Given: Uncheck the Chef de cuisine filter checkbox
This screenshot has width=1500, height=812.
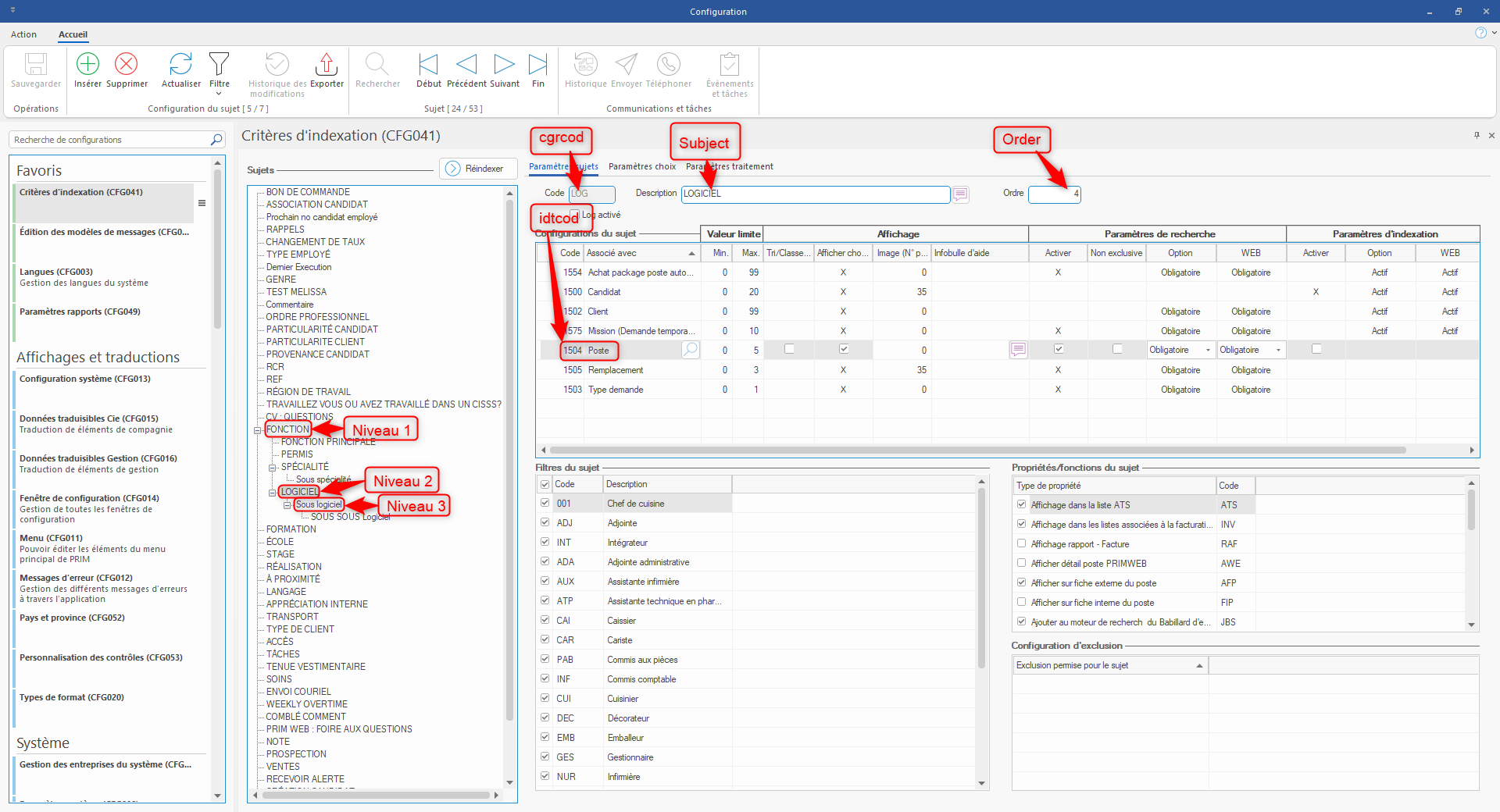Looking at the screenshot, I should [545, 504].
